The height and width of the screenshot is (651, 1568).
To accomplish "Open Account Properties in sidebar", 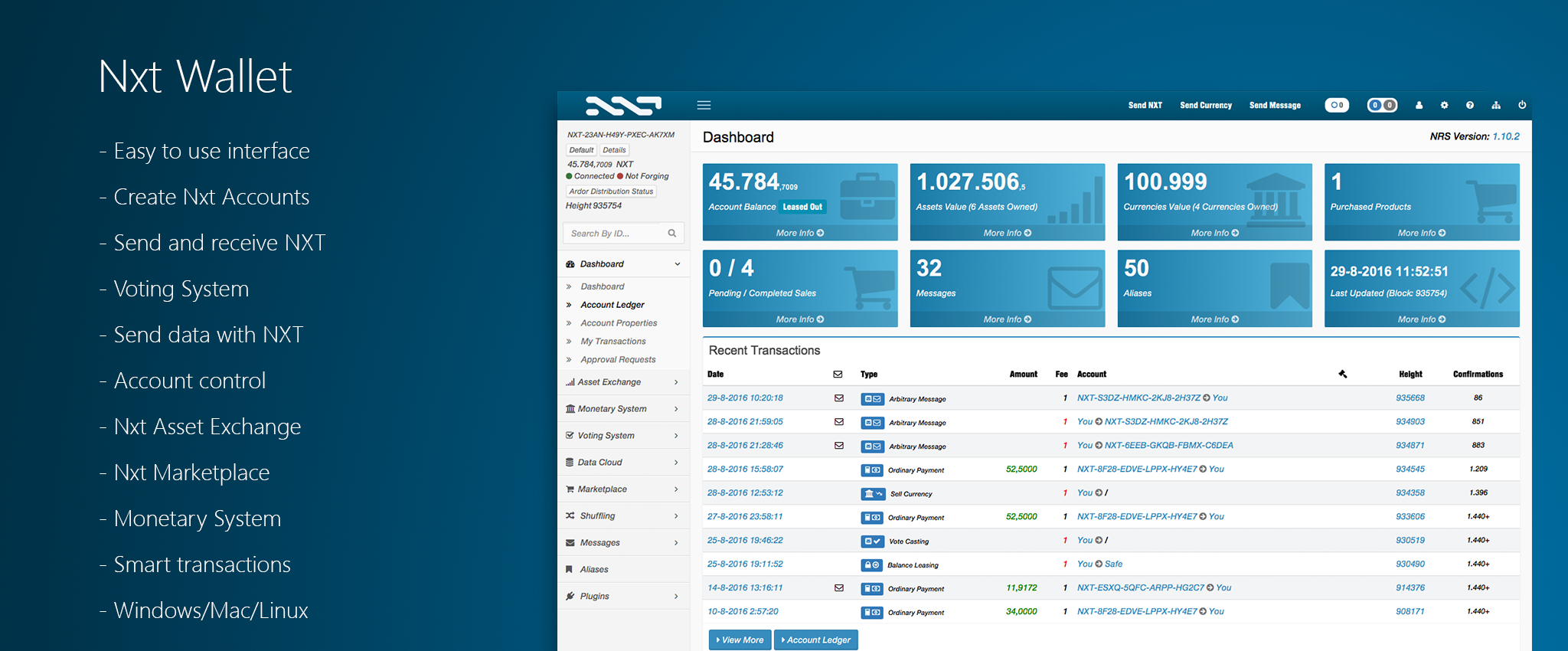I will (x=619, y=323).
